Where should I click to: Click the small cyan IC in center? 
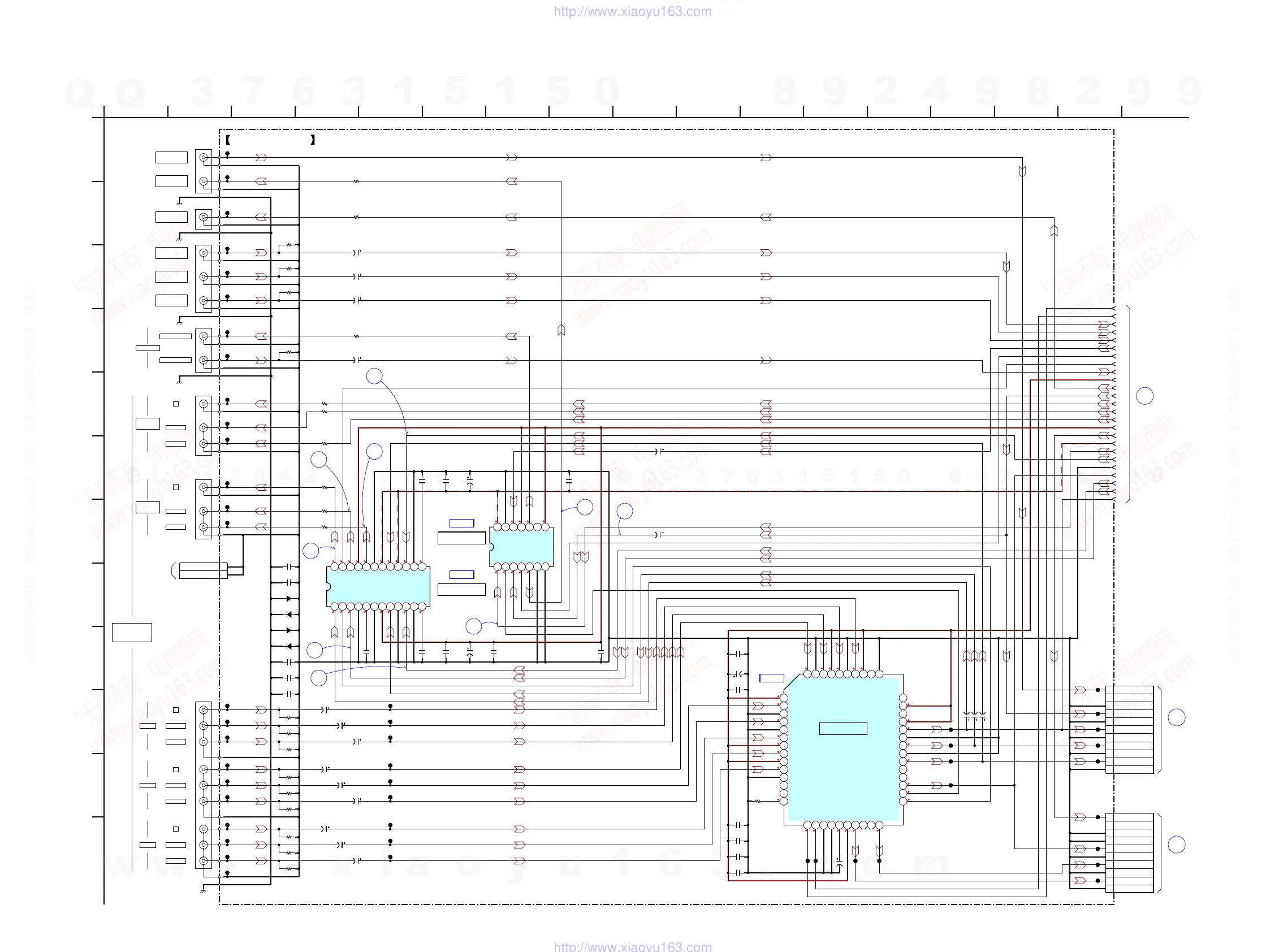(521, 547)
